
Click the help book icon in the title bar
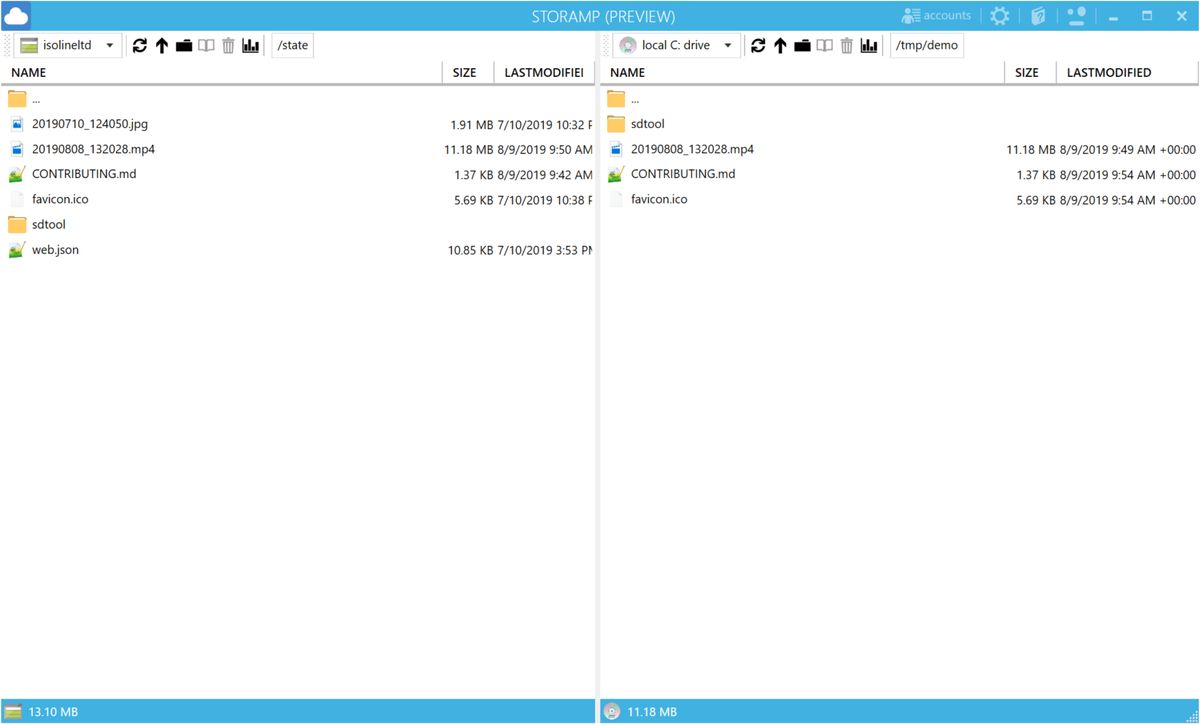pyautogui.click(x=1036, y=15)
